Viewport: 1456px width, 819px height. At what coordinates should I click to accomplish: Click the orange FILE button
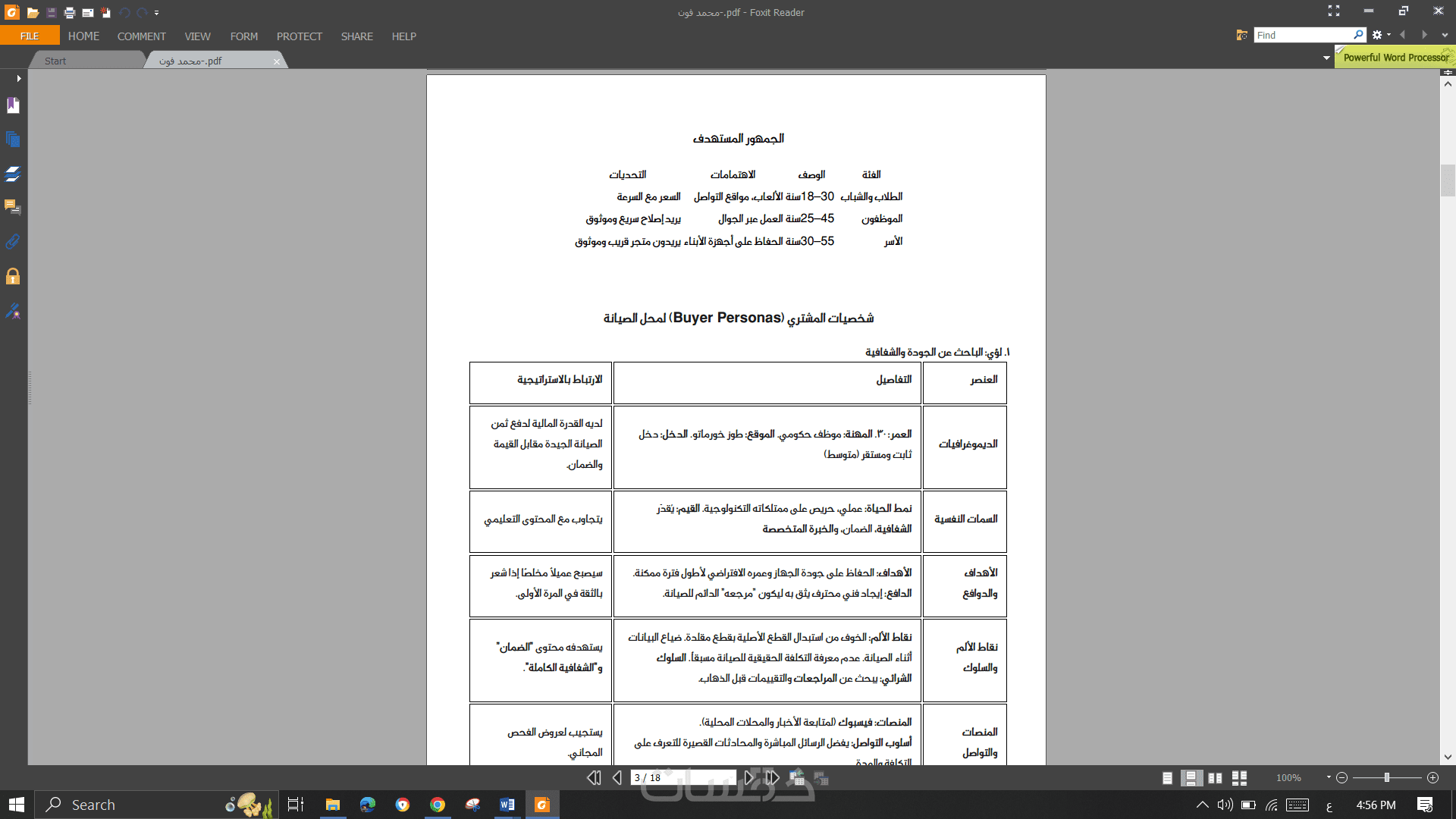pyautogui.click(x=30, y=36)
